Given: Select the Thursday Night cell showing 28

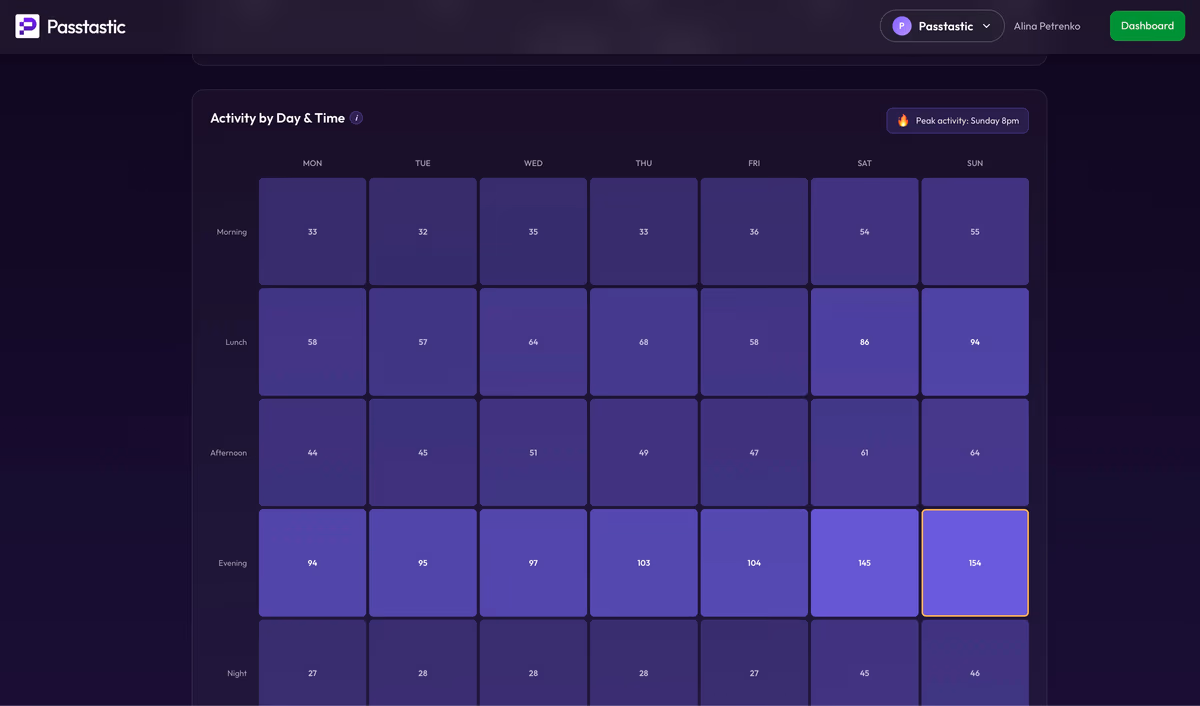Looking at the screenshot, I should click(644, 663).
